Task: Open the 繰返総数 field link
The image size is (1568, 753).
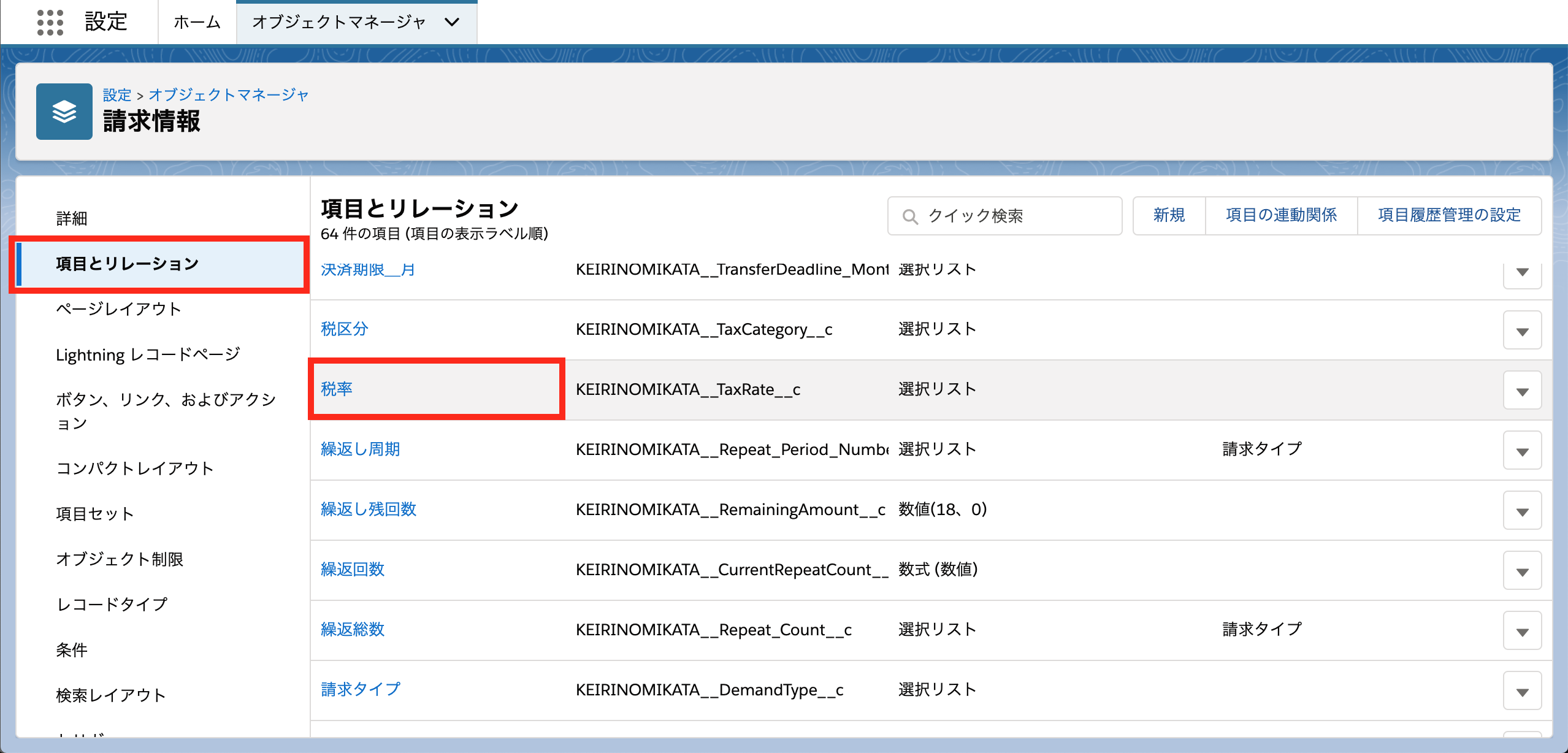Action: [x=353, y=629]
